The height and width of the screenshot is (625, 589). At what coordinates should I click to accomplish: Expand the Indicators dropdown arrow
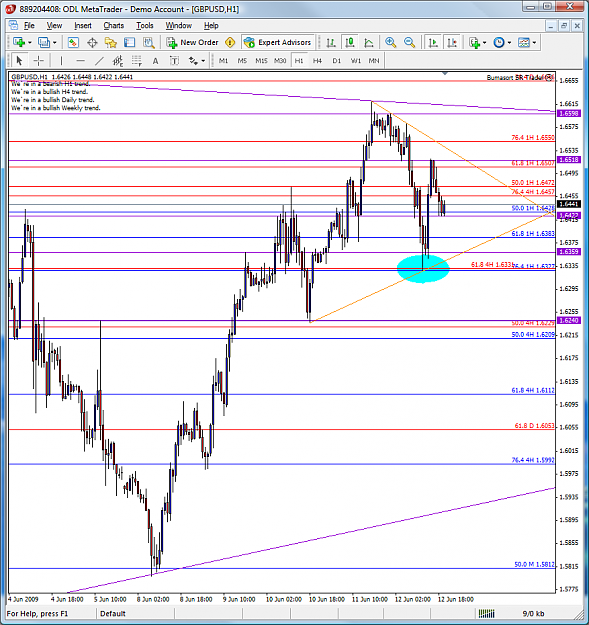(485, 42)
